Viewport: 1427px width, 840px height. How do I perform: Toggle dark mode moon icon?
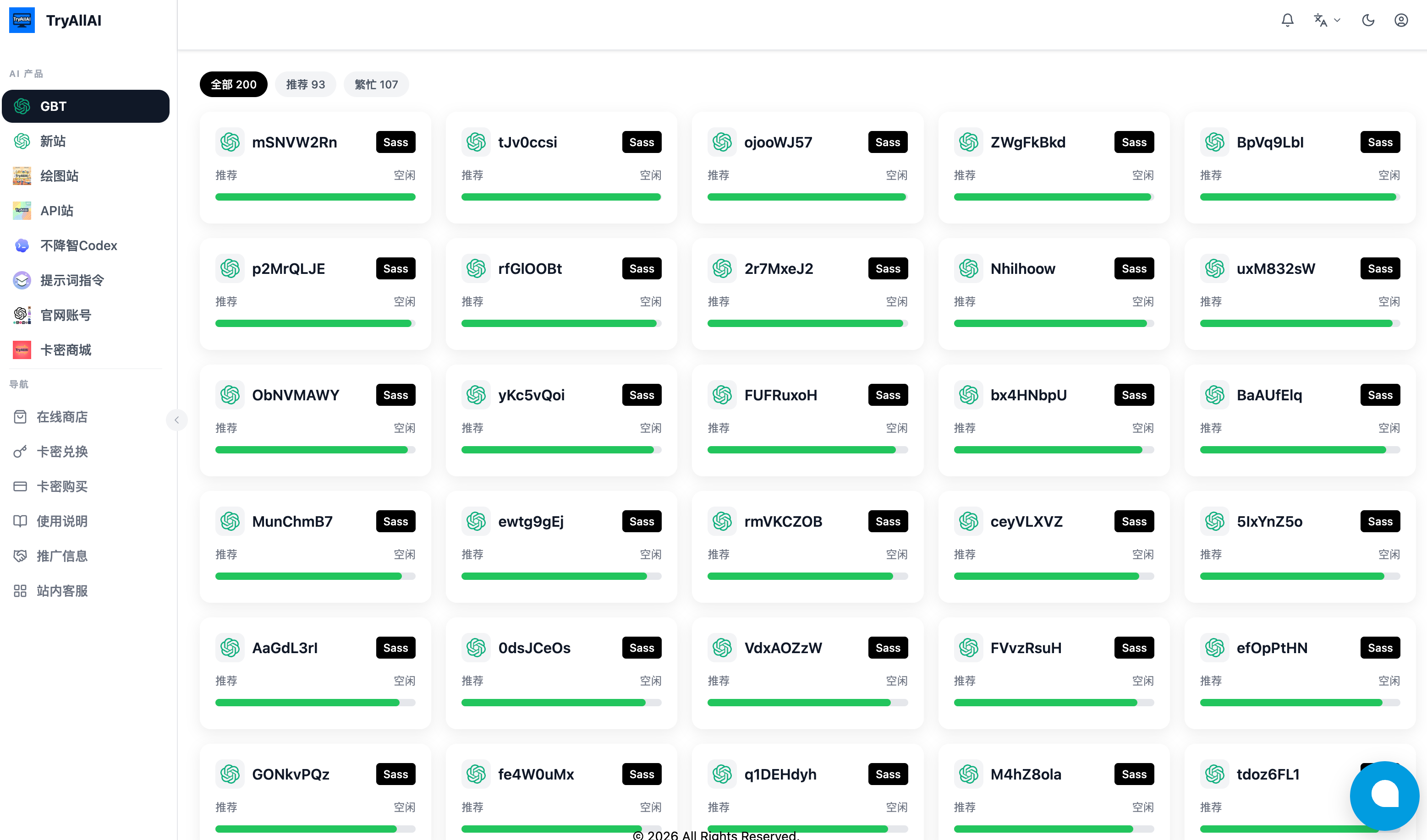[1368, 20]
